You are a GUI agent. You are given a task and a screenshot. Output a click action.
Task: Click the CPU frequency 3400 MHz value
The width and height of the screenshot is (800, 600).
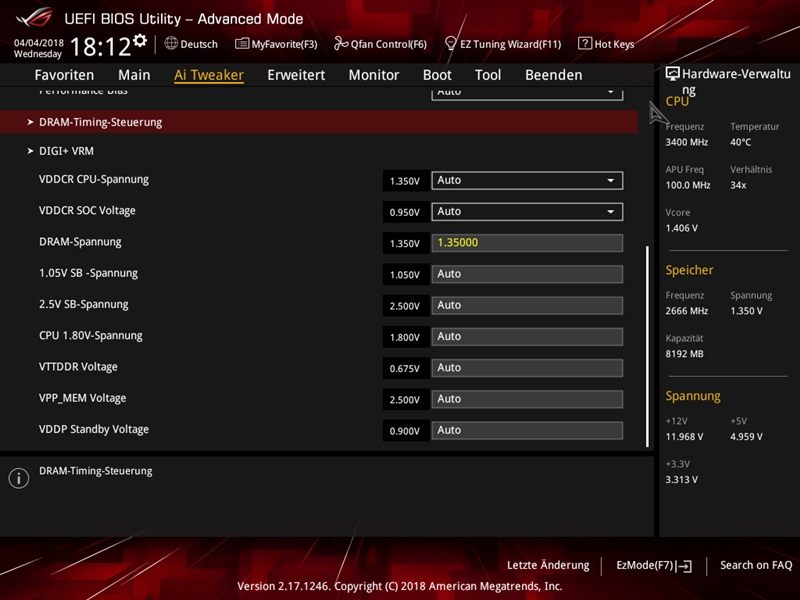click(687, 142)
